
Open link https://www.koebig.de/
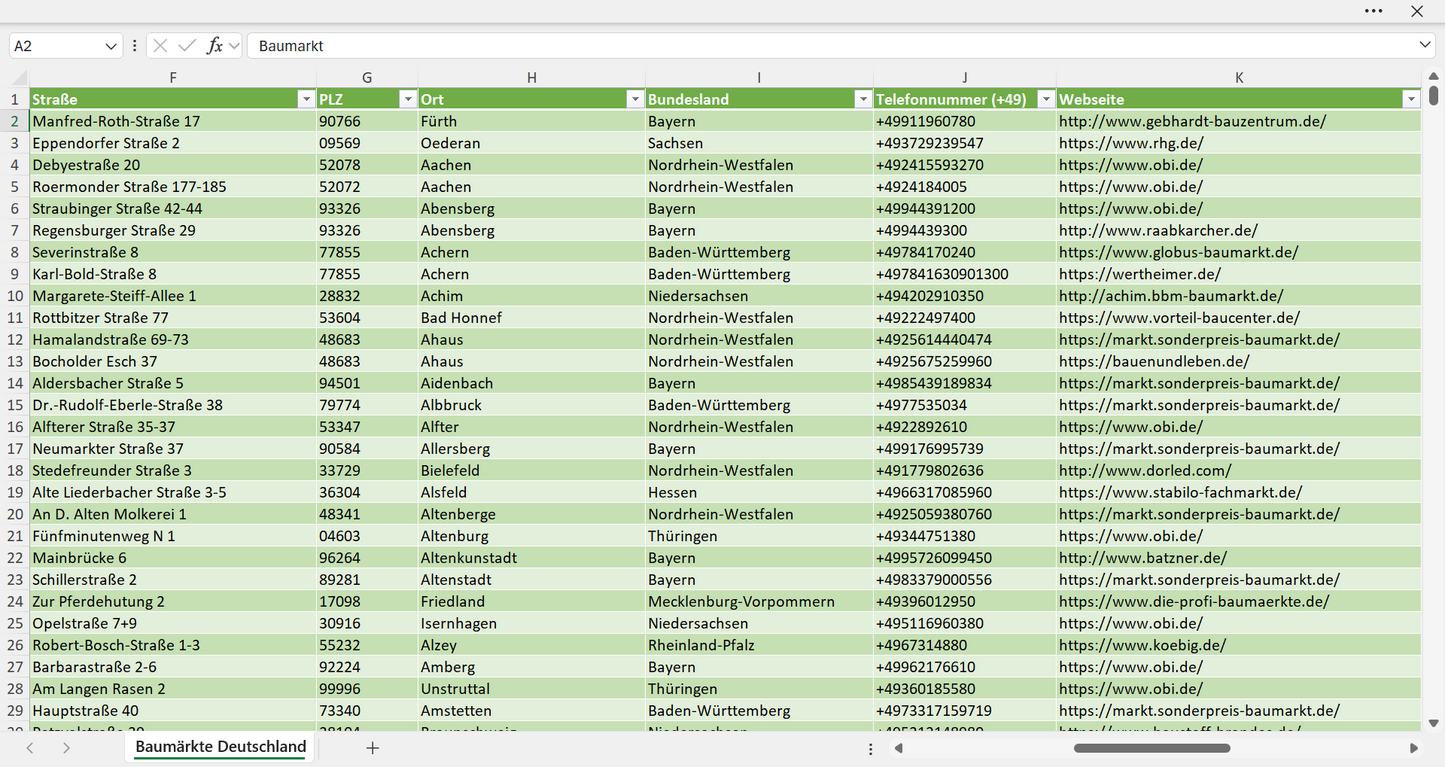coord(1142,645)
